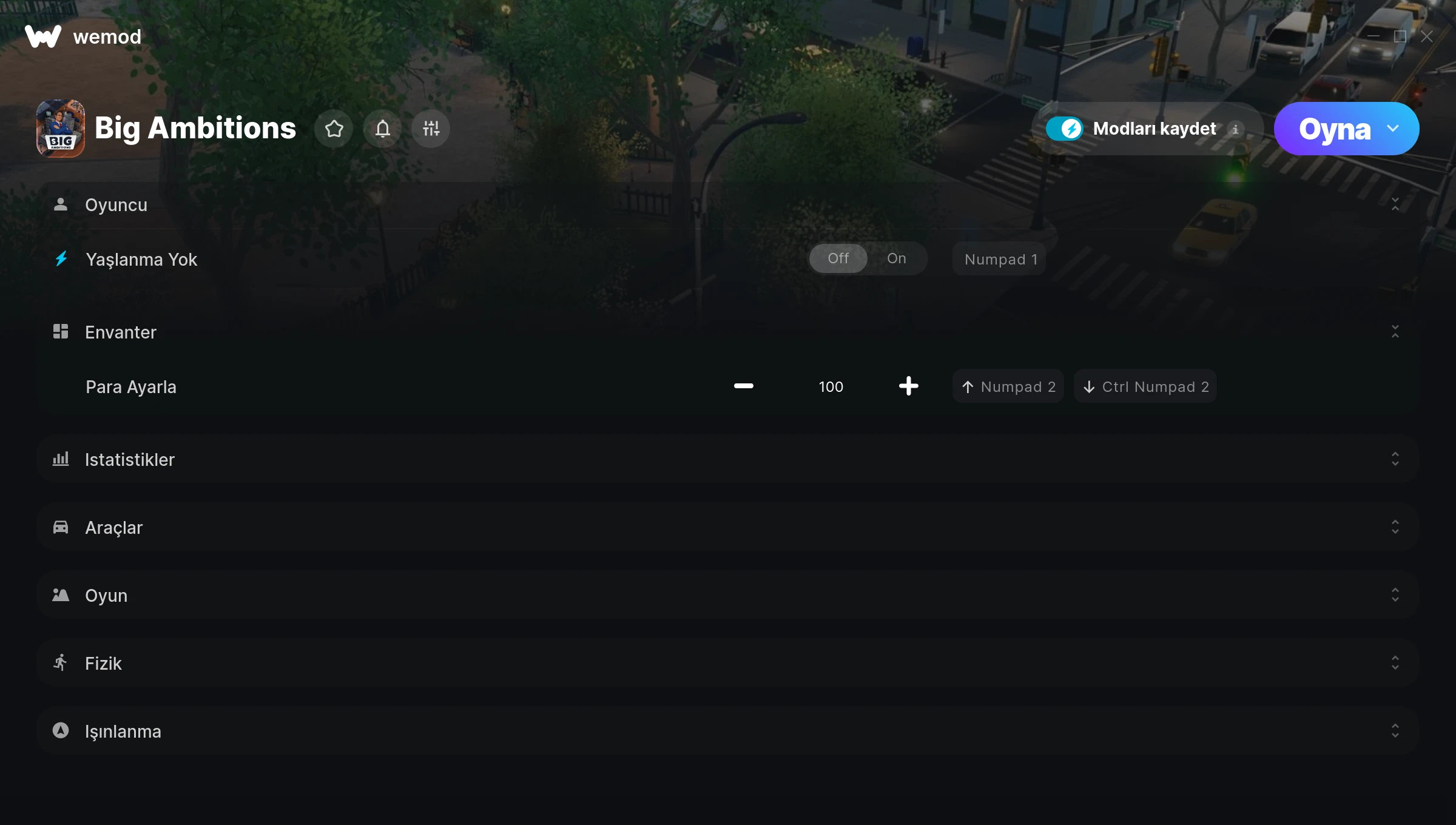The image size is (1456, 825).
Task: Click the WeMod logo icon
Action: pyautogui.click(x=43, y=36)
